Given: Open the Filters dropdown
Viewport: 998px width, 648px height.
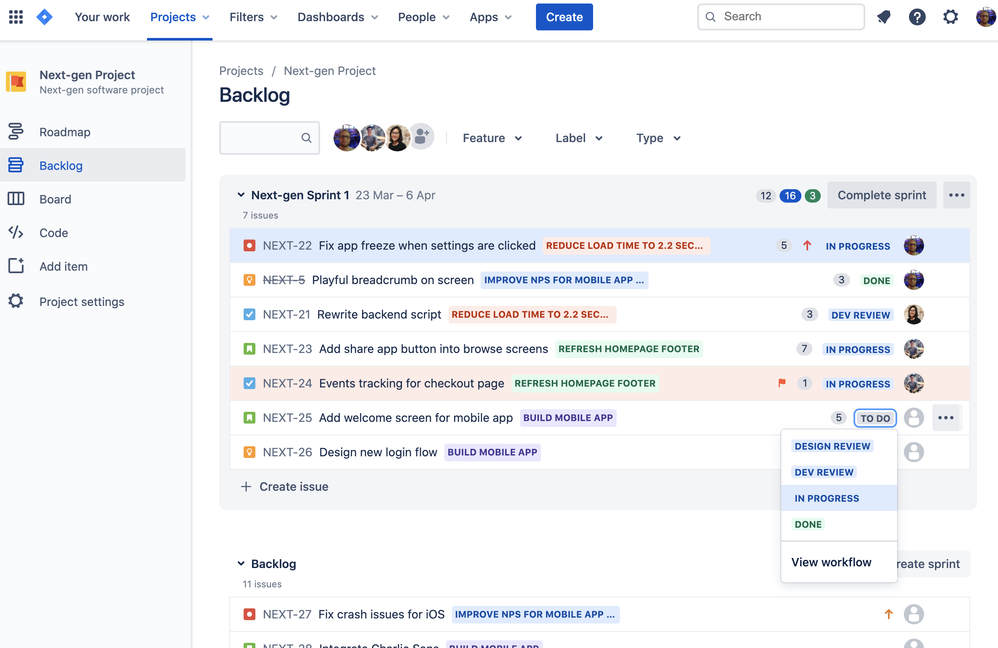Looking at the screenshot, I should [x=253, y=17].
